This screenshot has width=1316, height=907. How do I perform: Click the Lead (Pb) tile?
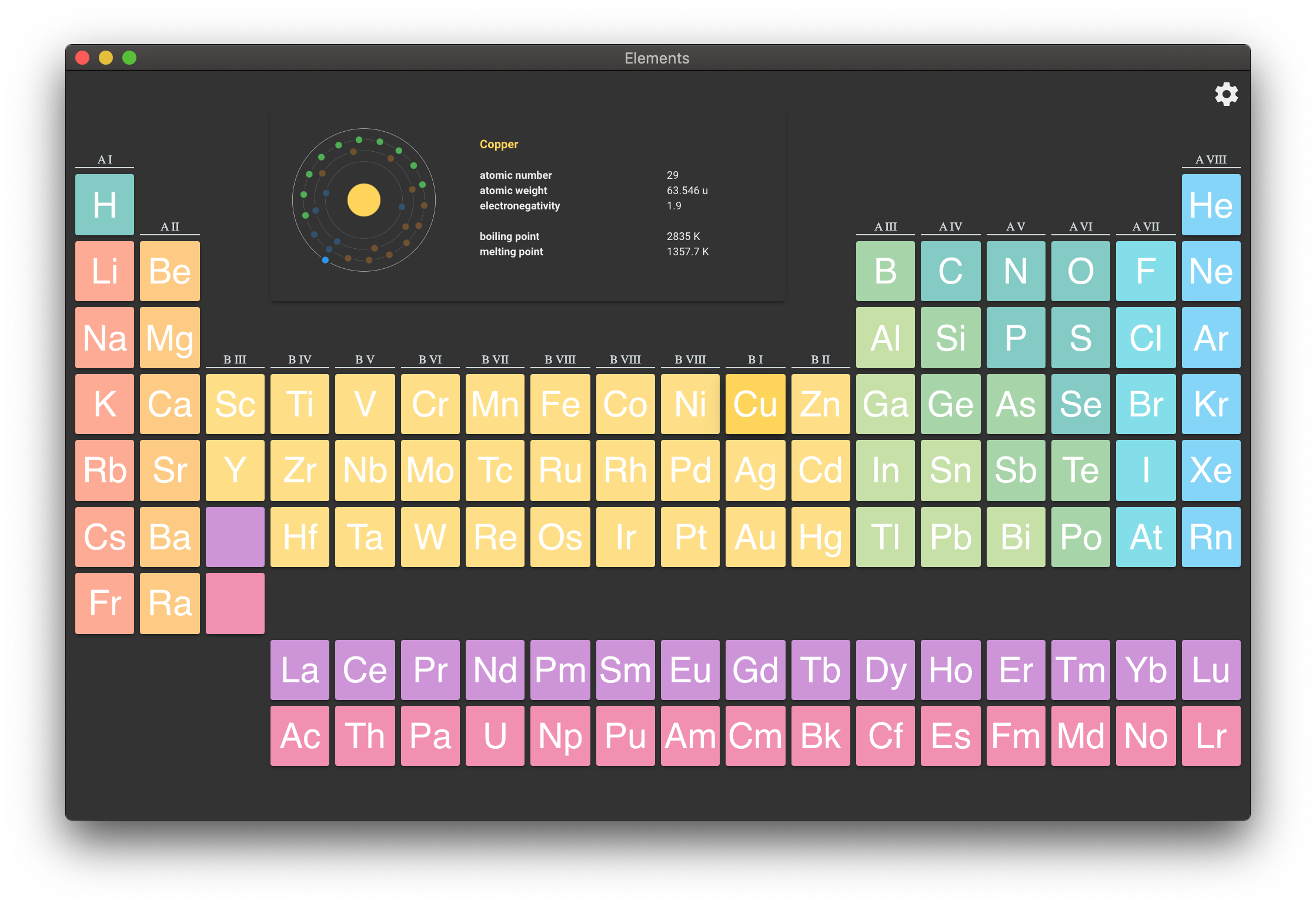[950, 537]
